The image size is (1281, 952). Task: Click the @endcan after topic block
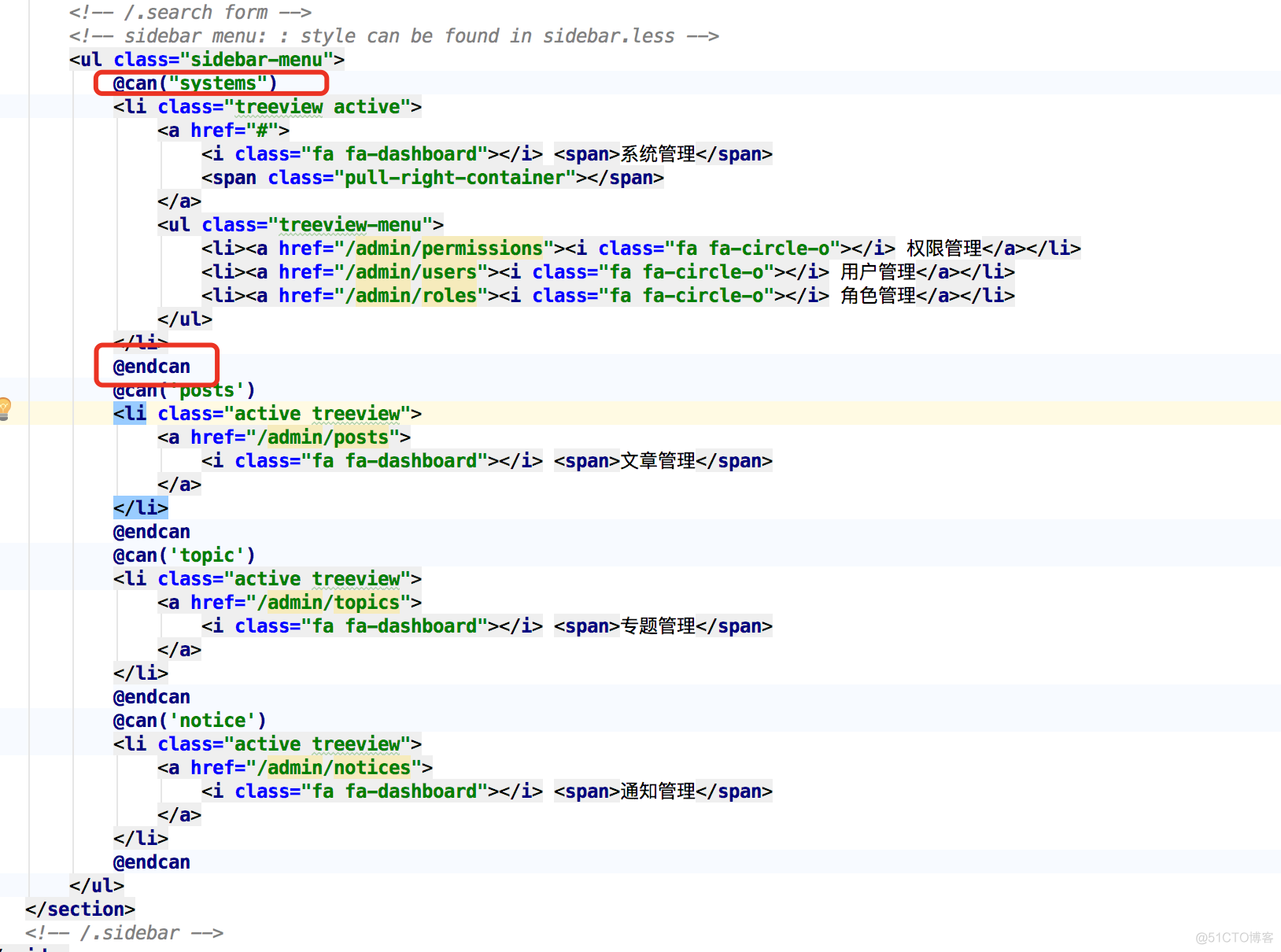[x=152, y=697]
